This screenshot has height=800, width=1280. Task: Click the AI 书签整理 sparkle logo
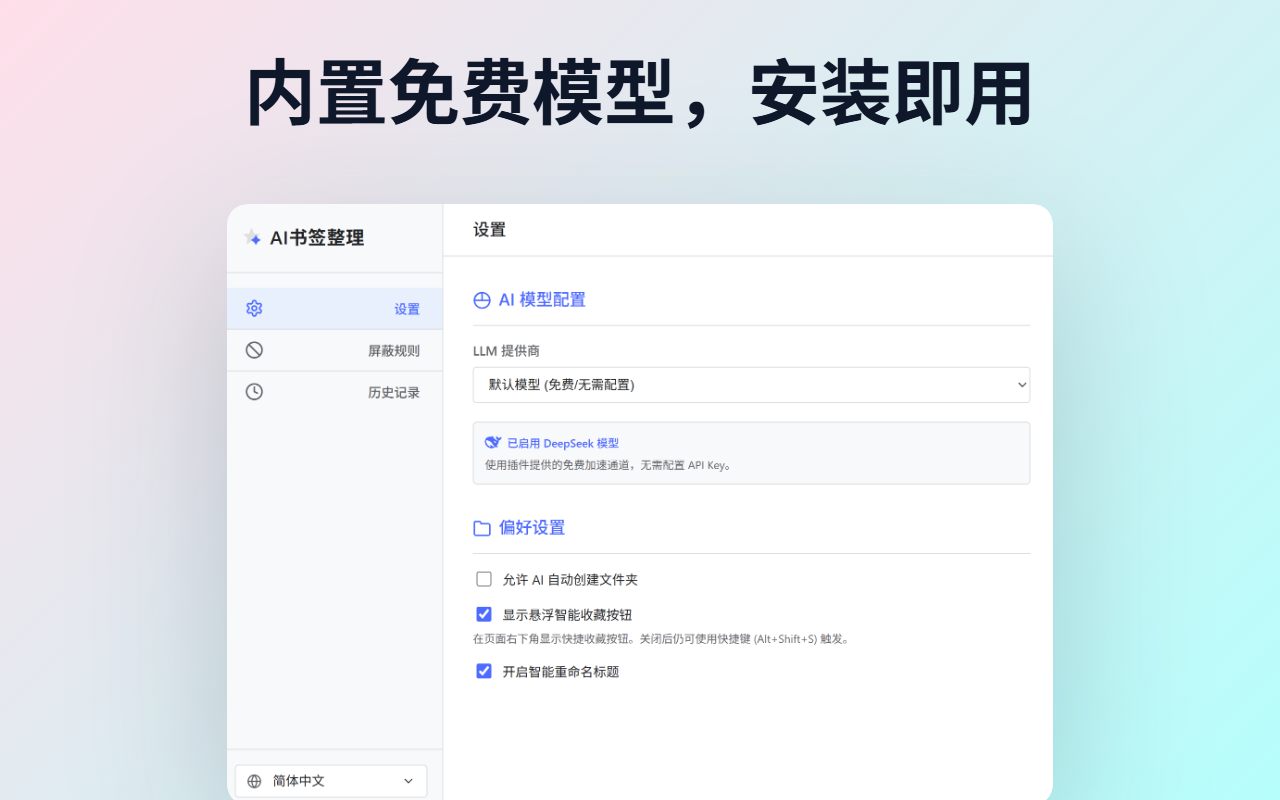[252, 237]
